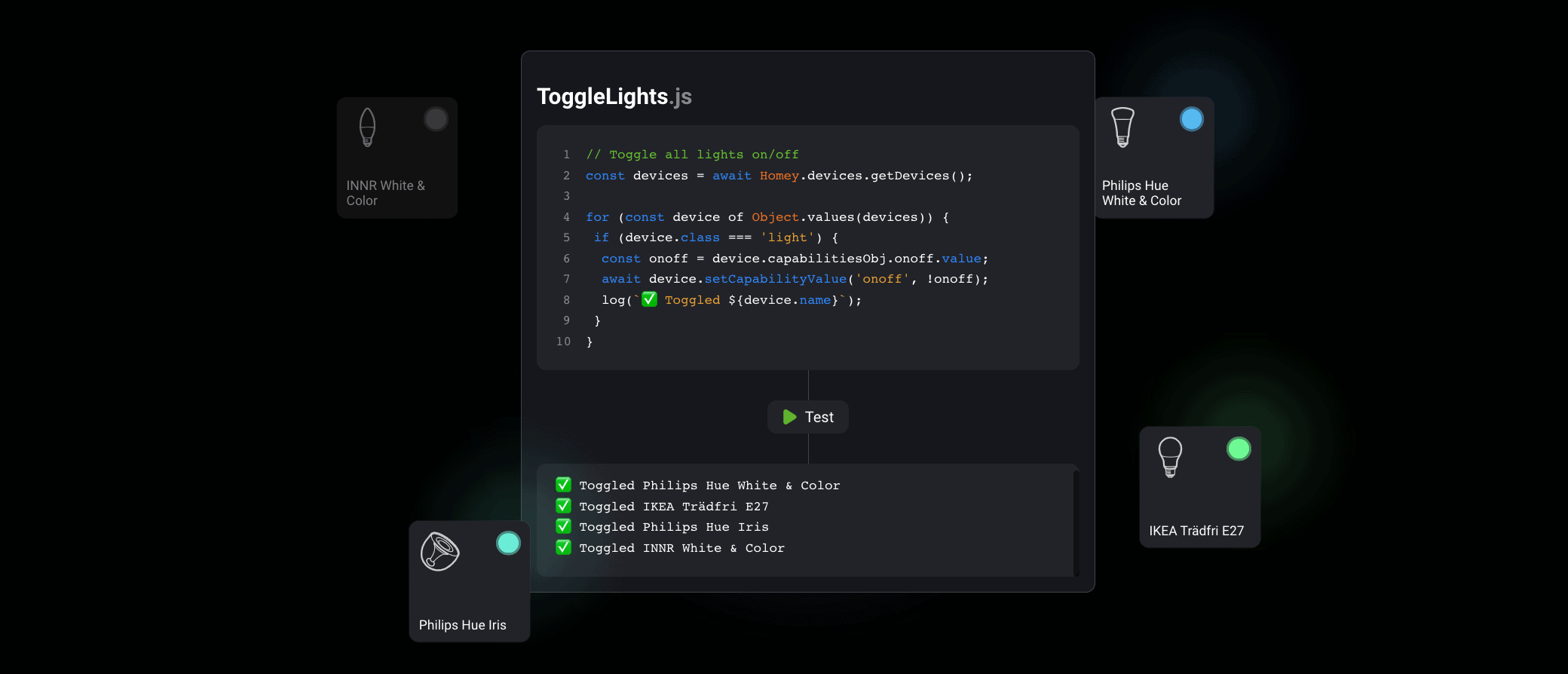This screenshot has width=1568, height=674.
Task: Click the INNR White & Color candle bulb icon
Action: coord(367,127)
